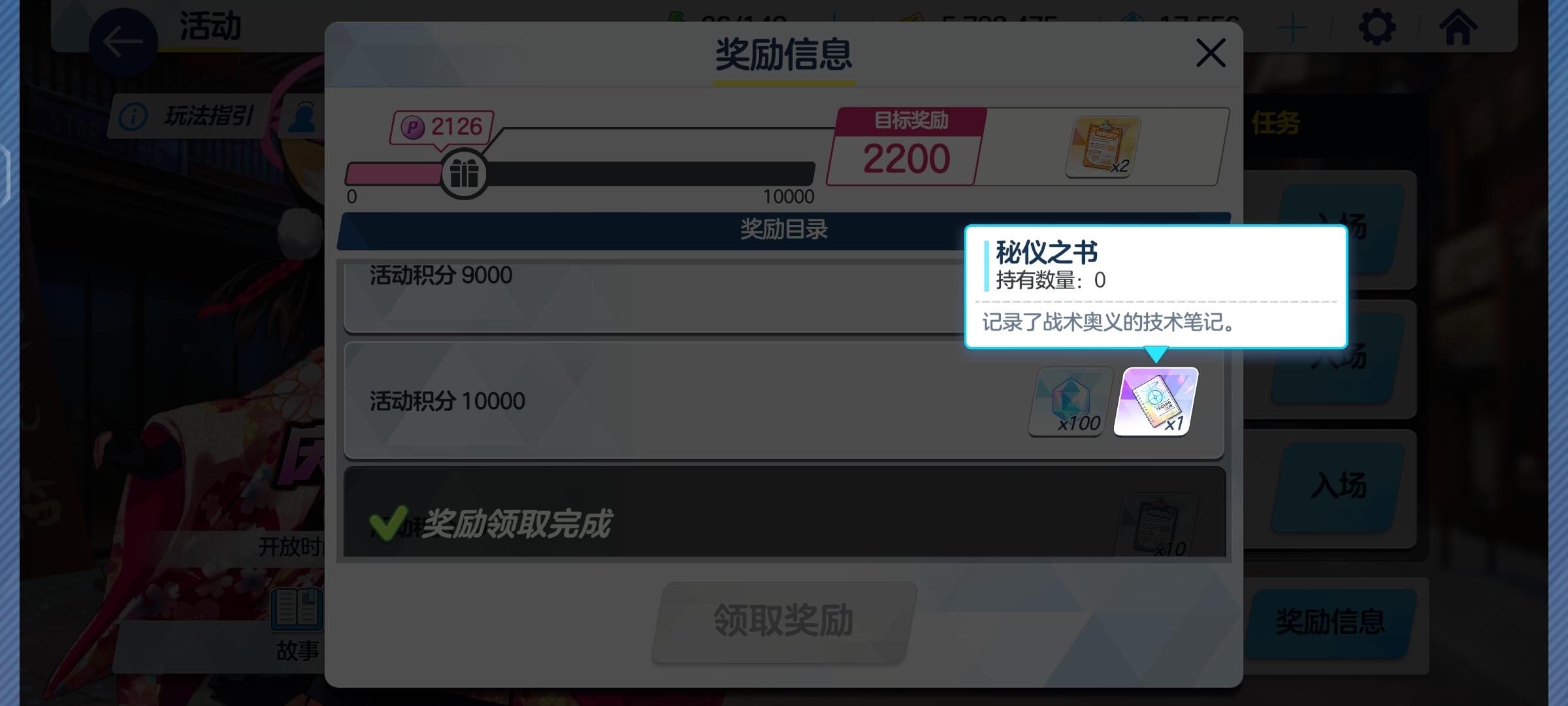
Task: Click the plus icon in the top bar
Action: (x=1292, y=29)
